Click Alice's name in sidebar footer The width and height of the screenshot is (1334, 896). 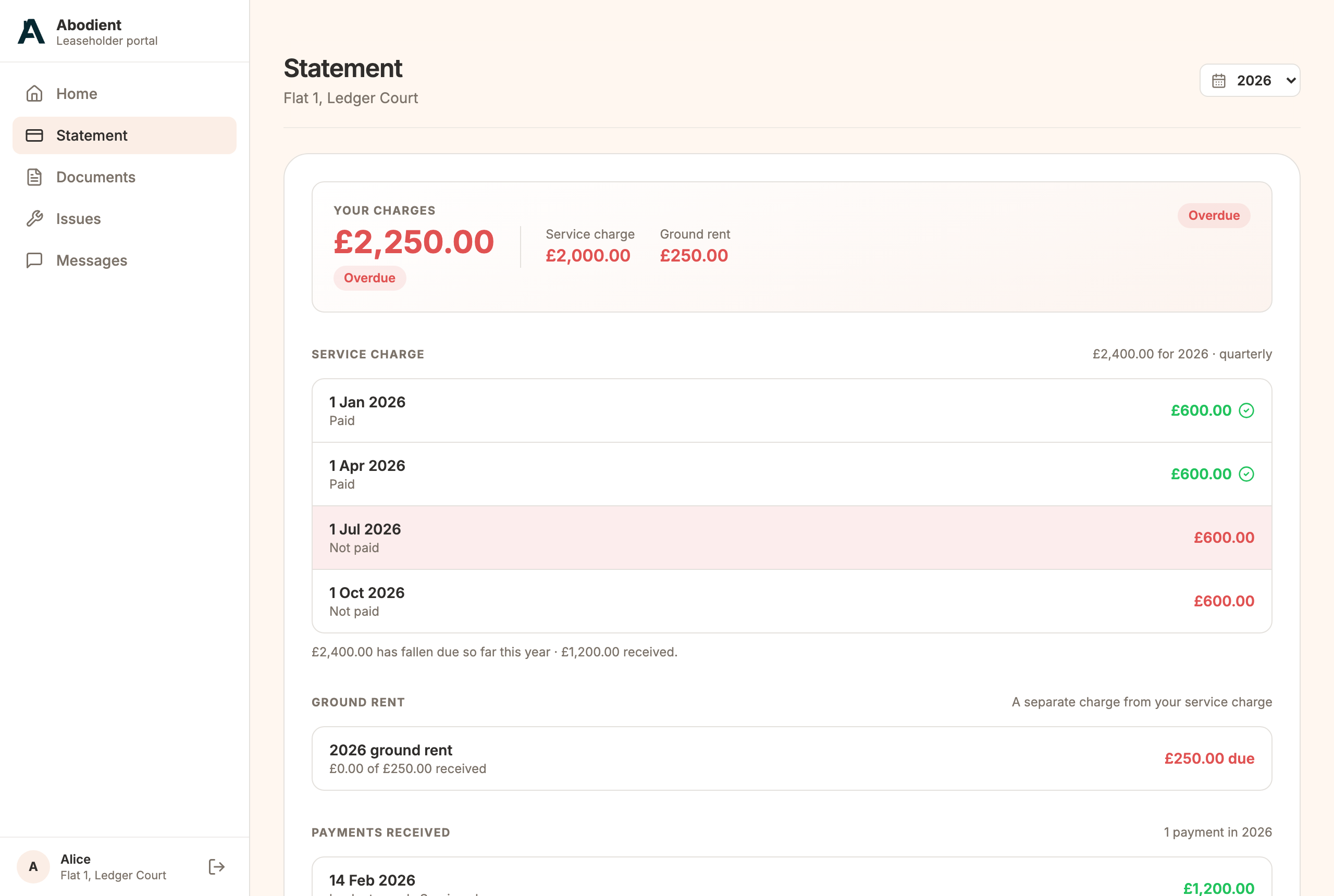[x=76, y=860]
